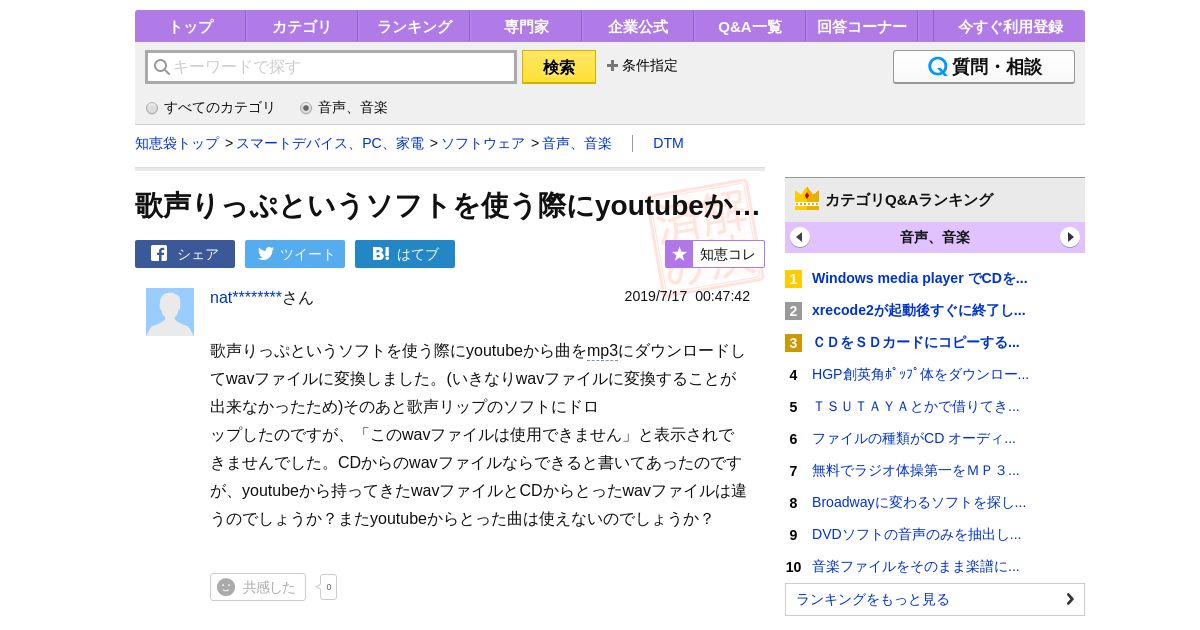Viewport: 1200px width, 630px height.
Task: Show previous ranking category with left arrow
Action: click(800, 237)
